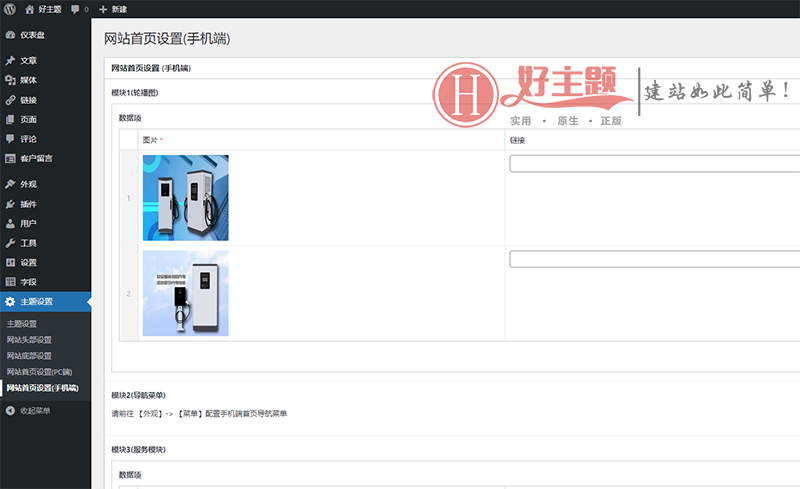Click the 模块2(导航菜单) label
Viewport: 800px width, 489px height.
tap(138, 396)
